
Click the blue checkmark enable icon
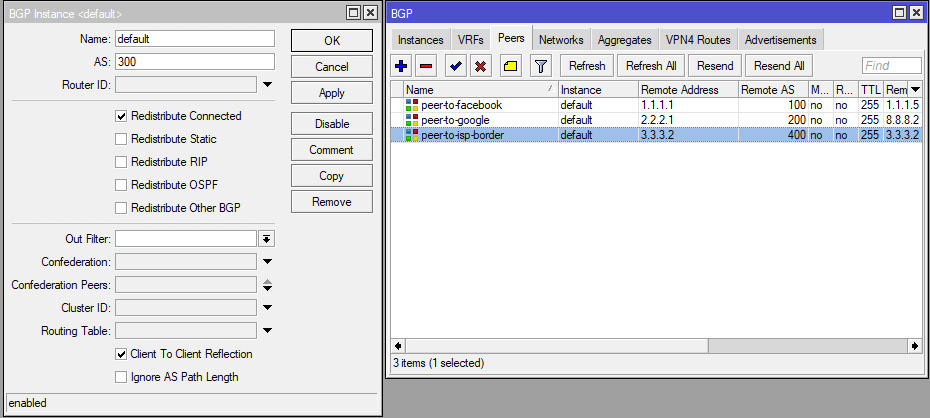pyautogui.click(x=455, y=66)
